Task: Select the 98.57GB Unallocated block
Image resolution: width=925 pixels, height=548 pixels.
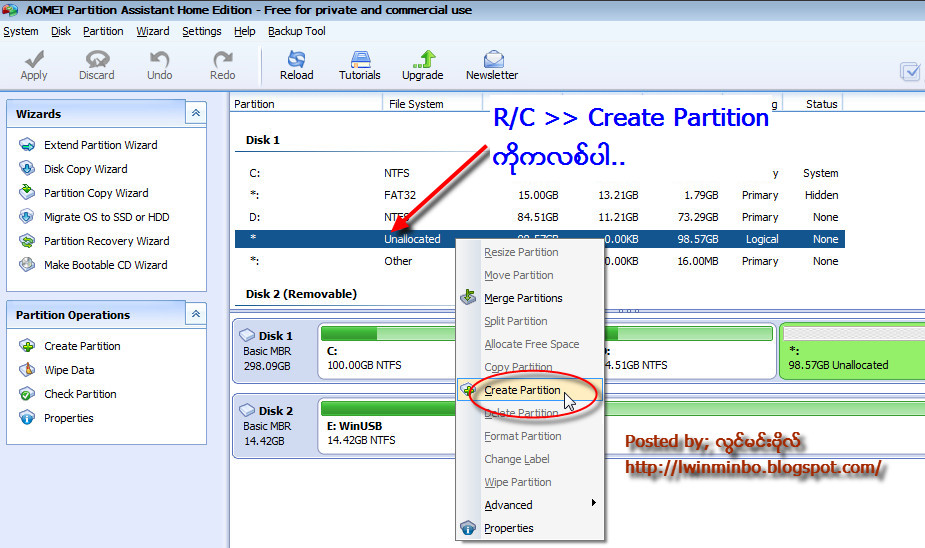Action: [852, 351]
